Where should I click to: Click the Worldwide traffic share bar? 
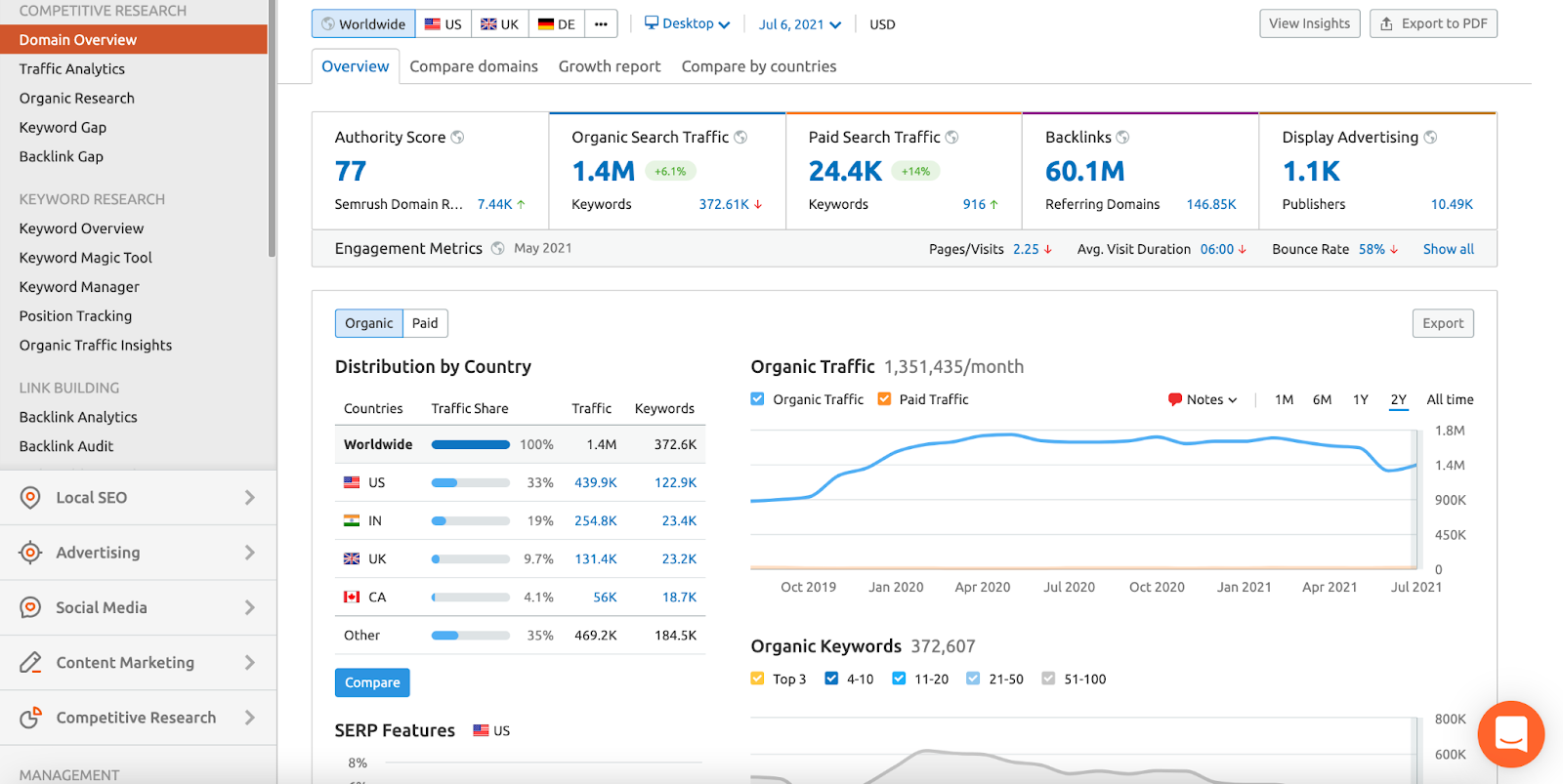click(471, 444)
